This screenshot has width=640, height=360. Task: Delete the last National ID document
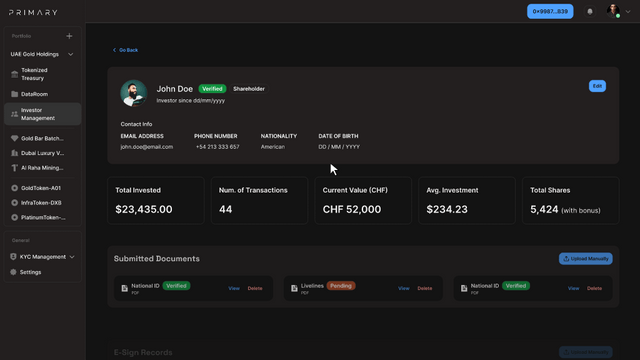coord(594,288)
